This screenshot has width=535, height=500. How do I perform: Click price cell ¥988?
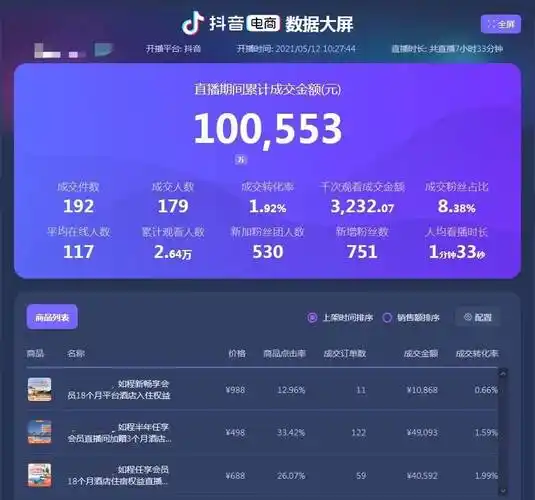click(235, 390)
